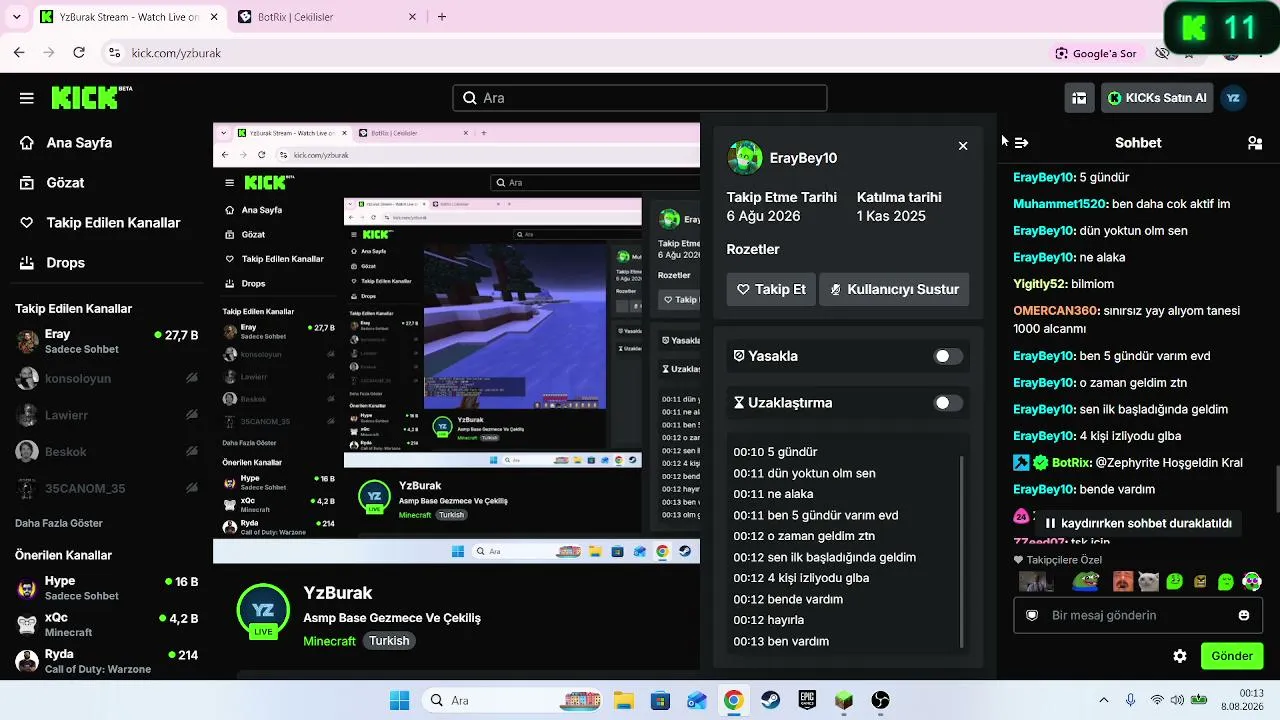This screenshot has height=720, width=1280.
Task: Open the xQc recommended channel
Action: [x=106, y=625]
